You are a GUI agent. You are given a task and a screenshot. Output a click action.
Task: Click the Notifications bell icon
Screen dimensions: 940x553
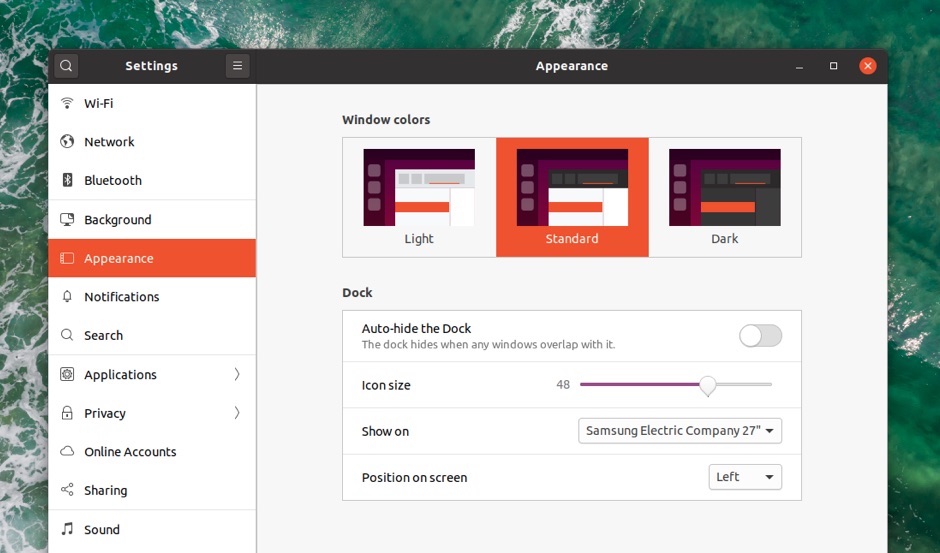point(67,297)
